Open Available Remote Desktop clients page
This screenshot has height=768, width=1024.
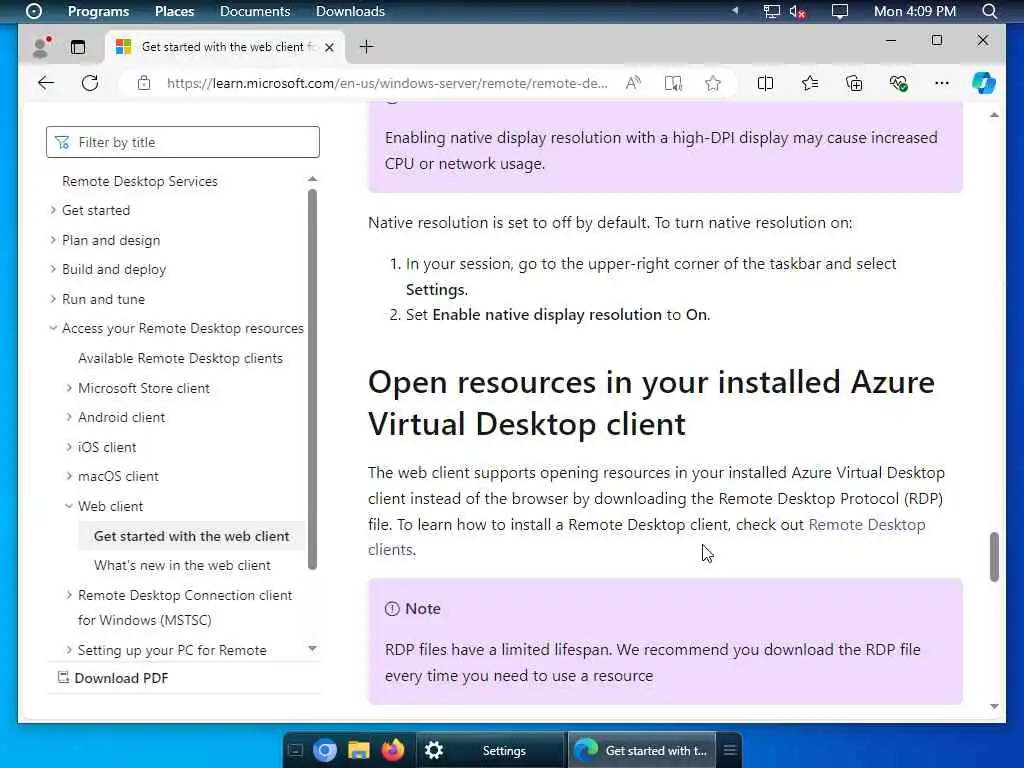(180, 358)
